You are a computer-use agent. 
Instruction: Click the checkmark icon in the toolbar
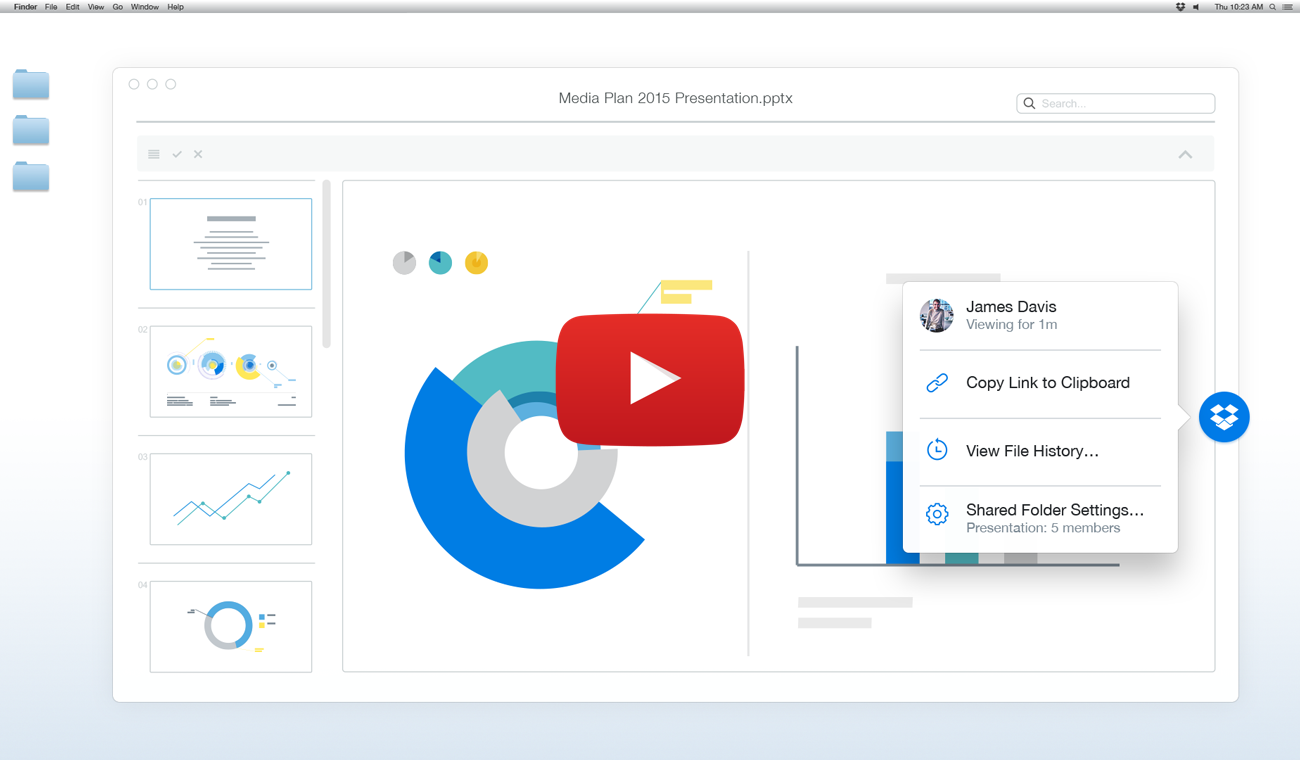pyautogui.click(x=177, y=154)
